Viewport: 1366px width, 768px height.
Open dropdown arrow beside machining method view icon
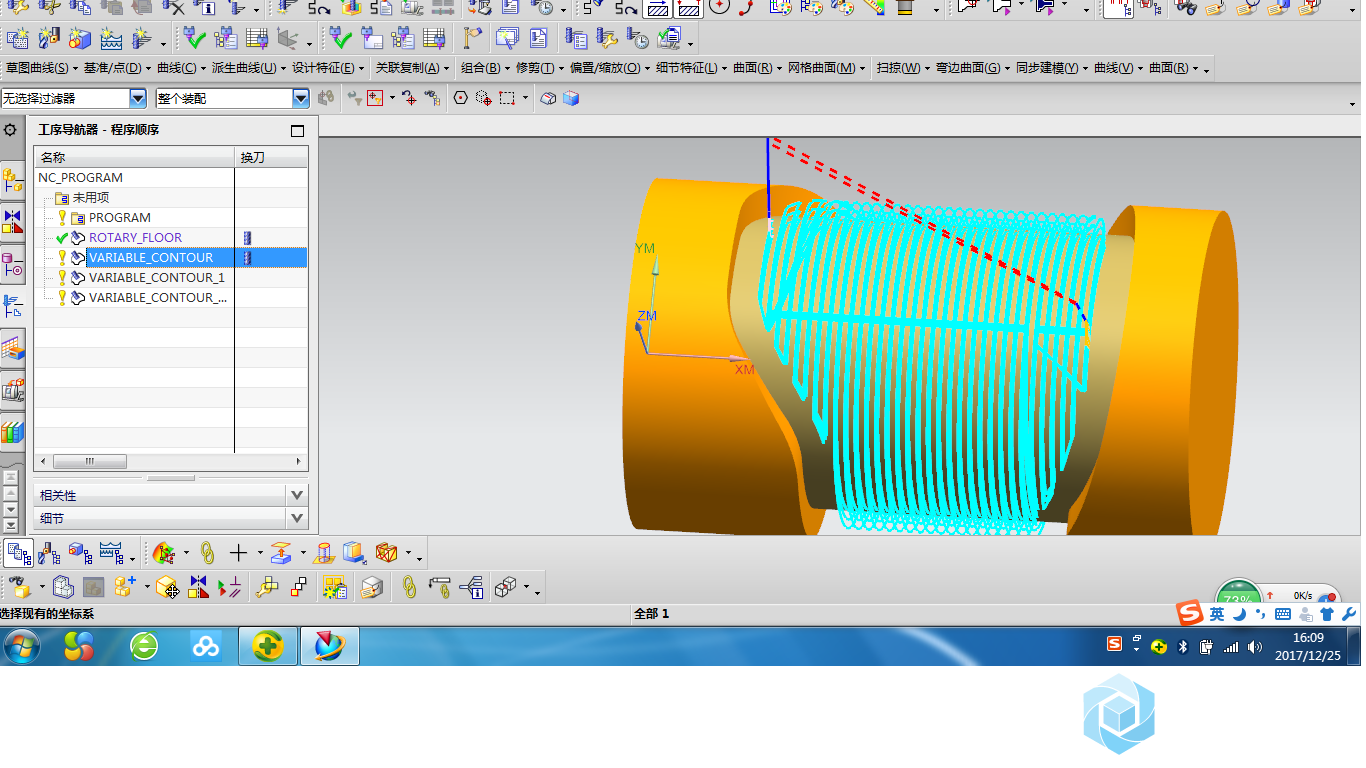pyautogui.click(x=132, y=557)
